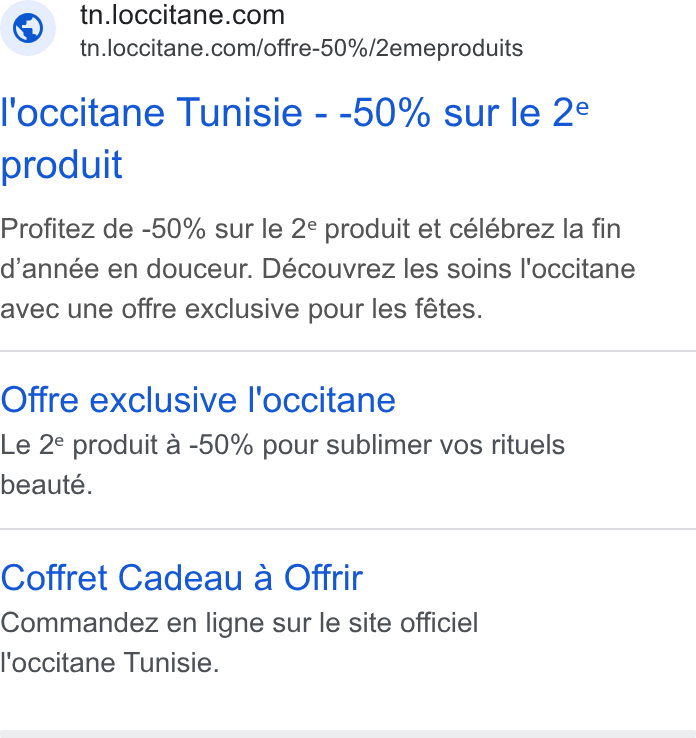This screenshot has height=738, width=696.
Task: Click the 'sublimer vos rituels' description line
Action: [x=282, y=445]
